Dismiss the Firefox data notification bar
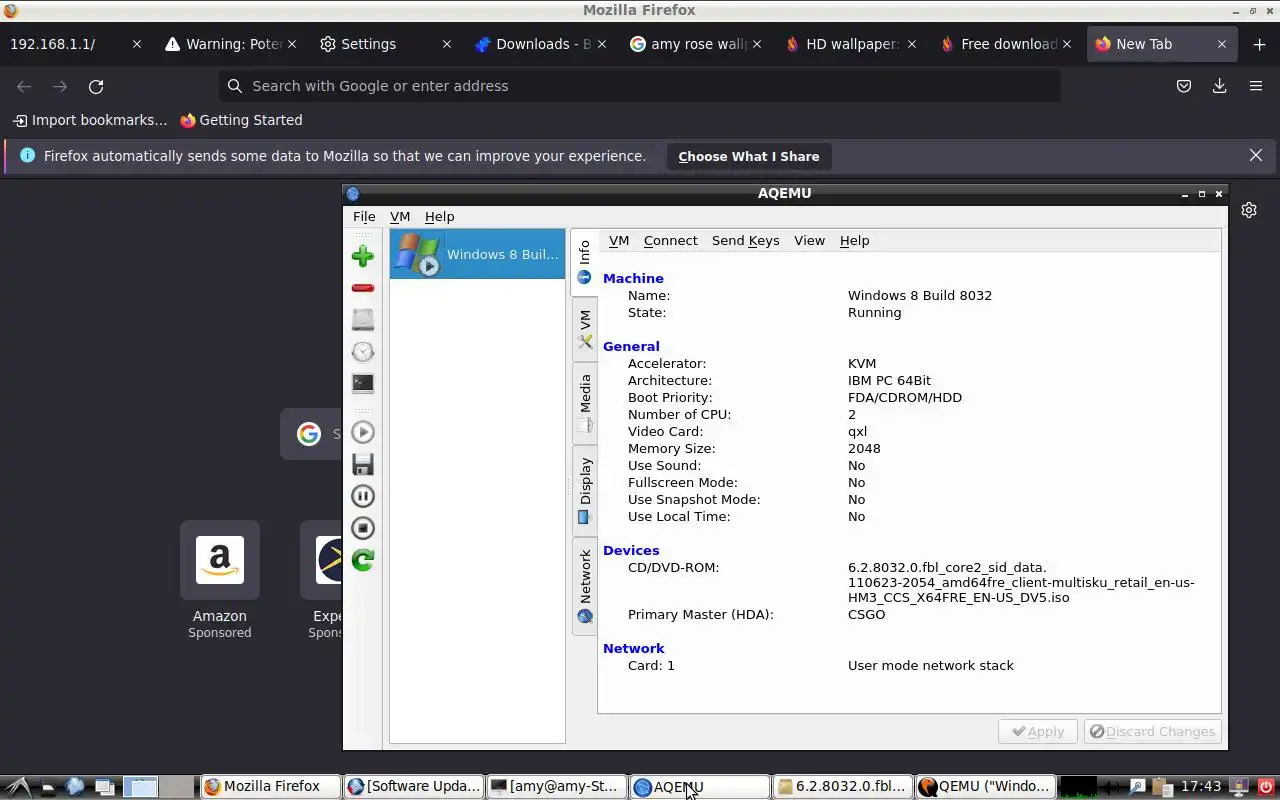The image size is (1280, 800). 1256,155
